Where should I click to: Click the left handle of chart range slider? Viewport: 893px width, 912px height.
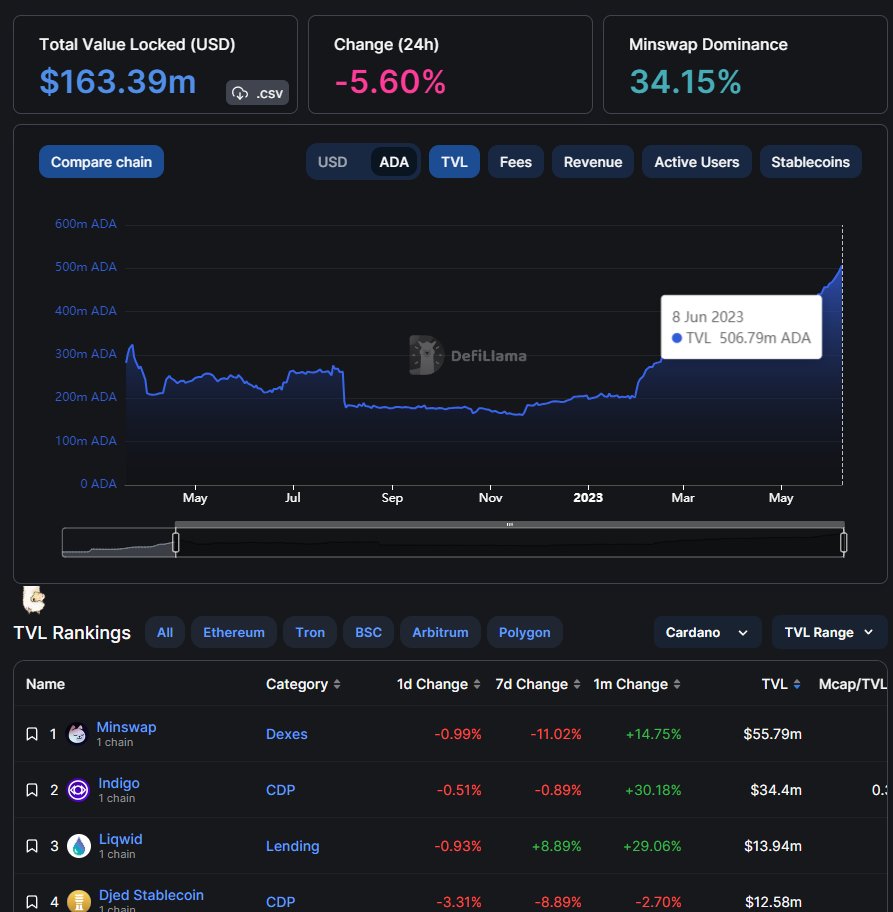coord(176,542)
